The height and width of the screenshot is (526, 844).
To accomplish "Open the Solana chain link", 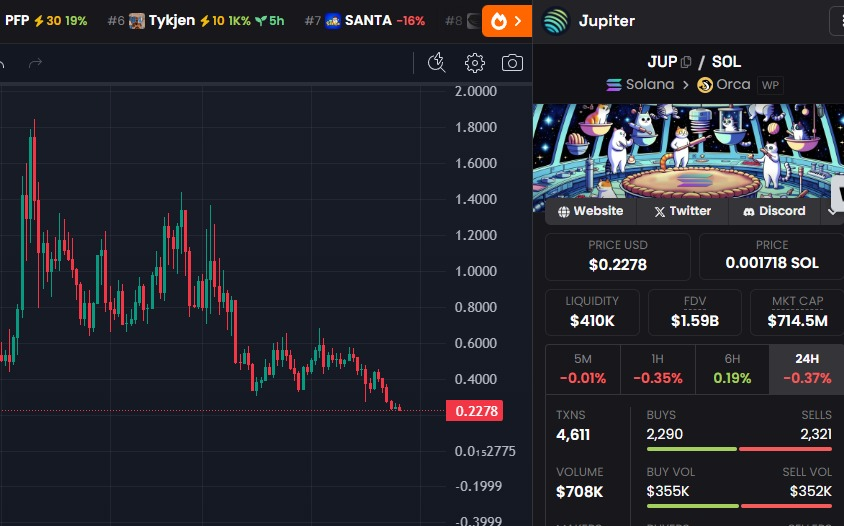I will pyautogui.click(x=640, y=85).
